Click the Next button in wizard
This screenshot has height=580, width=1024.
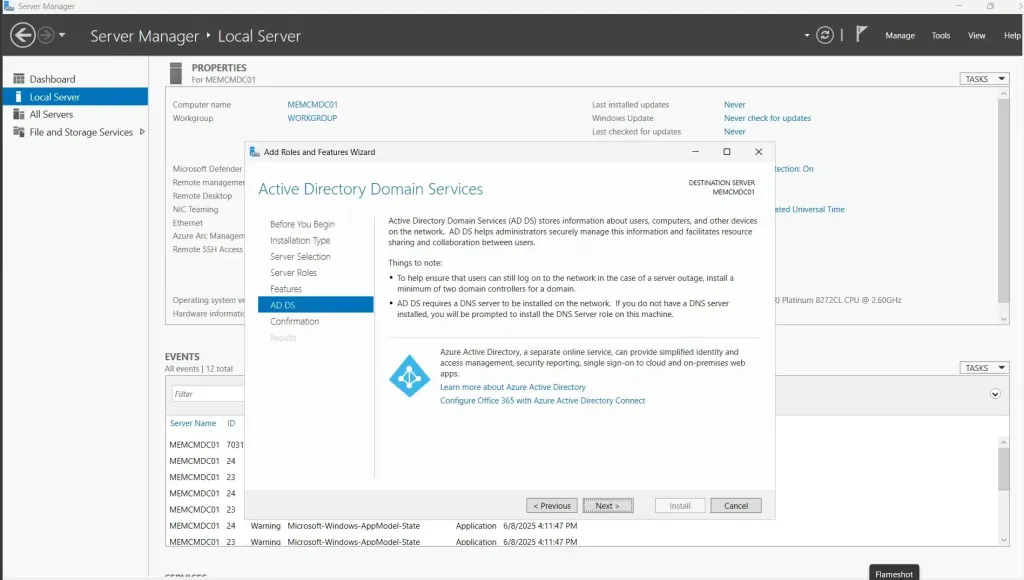click(607, 506)
